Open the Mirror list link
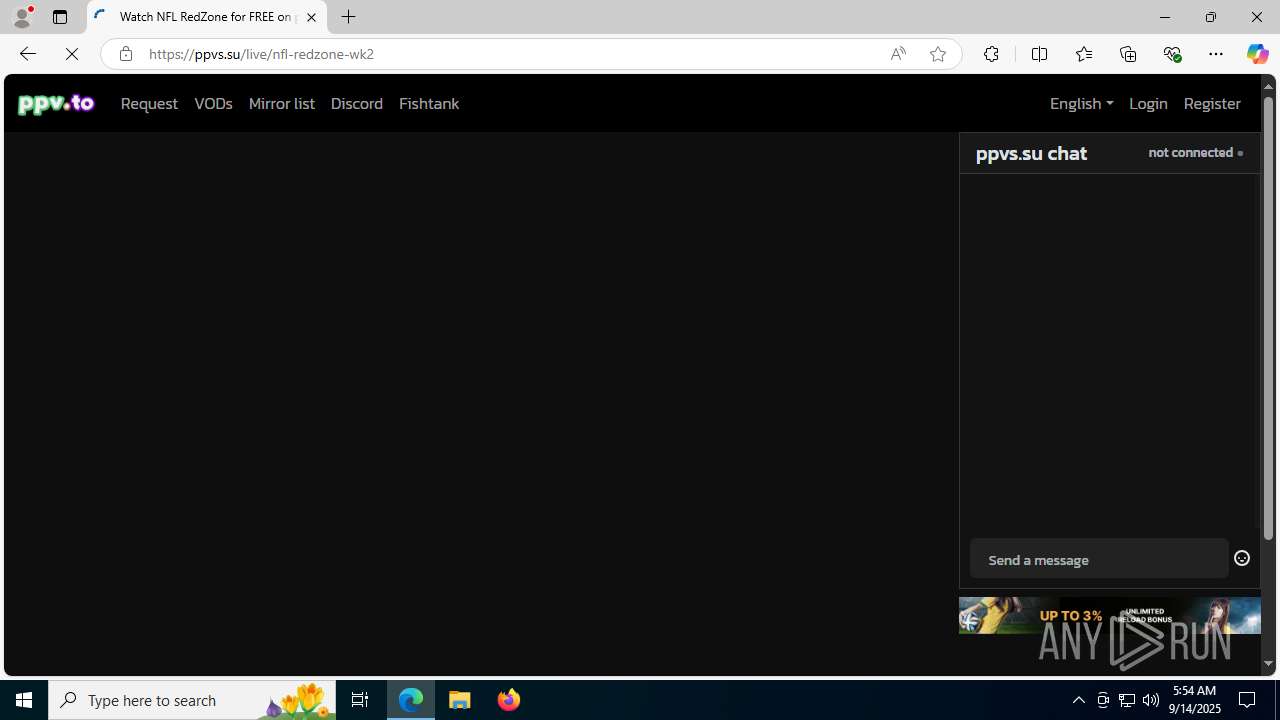1280x720 pixels. click(x=281, y=103)
